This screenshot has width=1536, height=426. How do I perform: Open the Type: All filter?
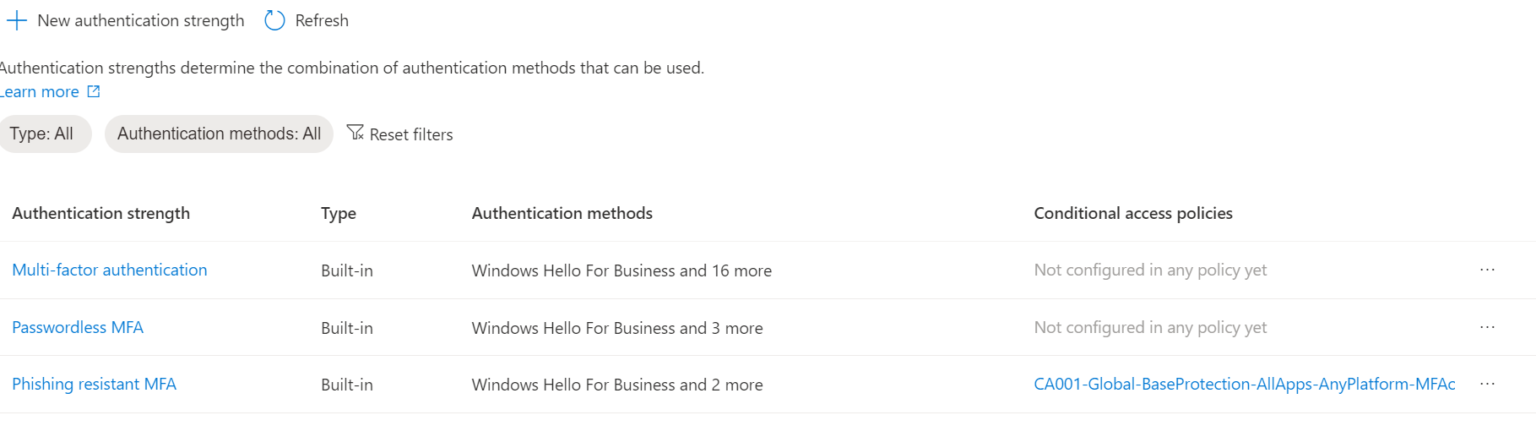(42, 134)
